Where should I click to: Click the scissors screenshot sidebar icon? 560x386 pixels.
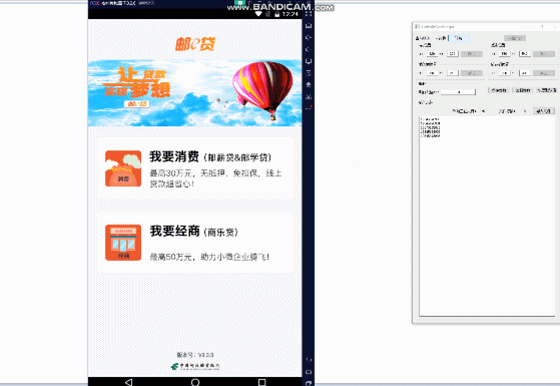point(309,96)
